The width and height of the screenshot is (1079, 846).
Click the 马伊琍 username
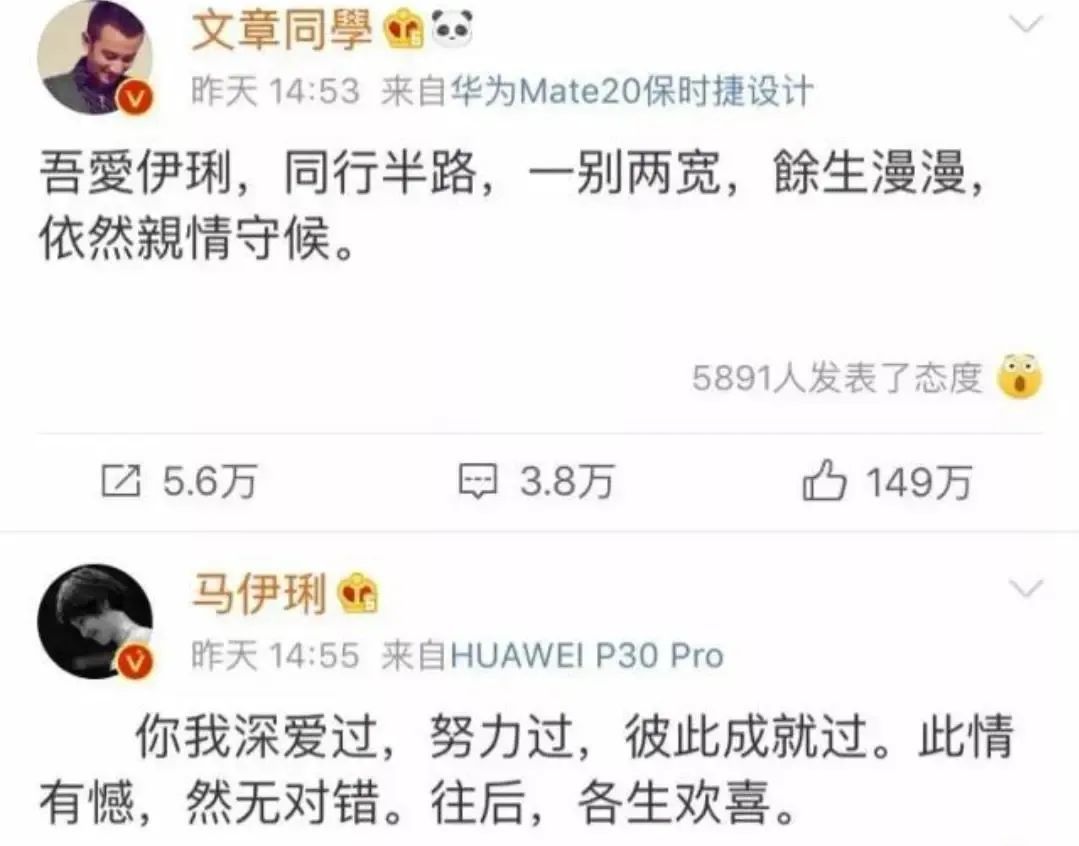[259, 593]
